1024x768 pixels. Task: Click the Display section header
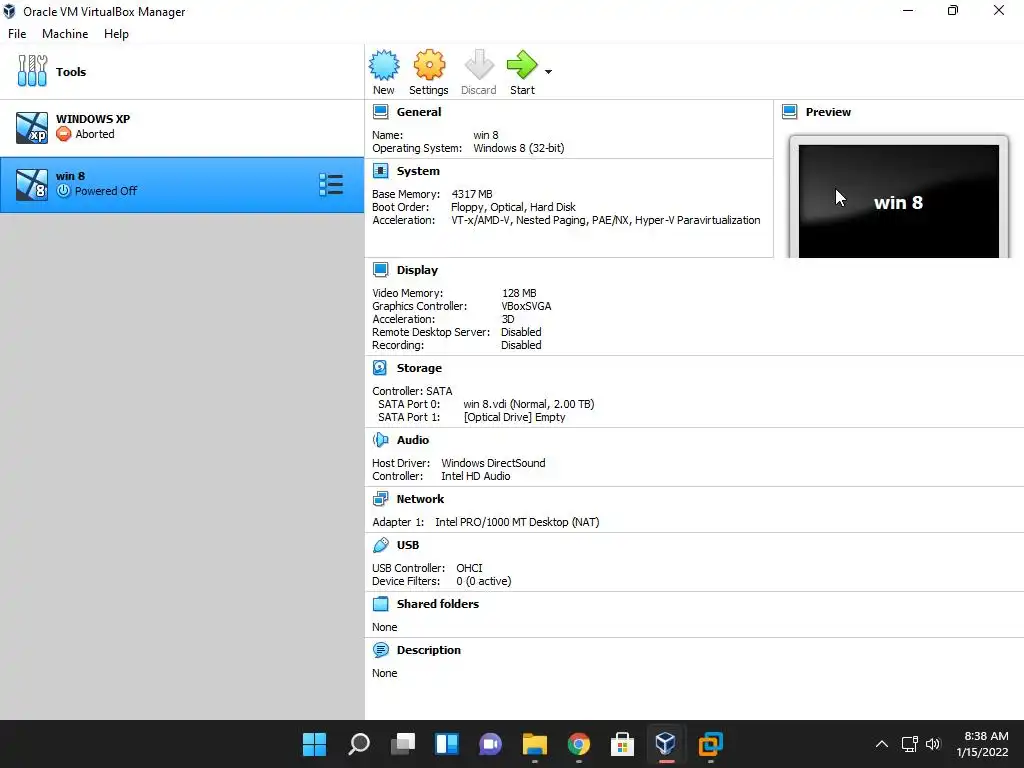click(417, 270)
